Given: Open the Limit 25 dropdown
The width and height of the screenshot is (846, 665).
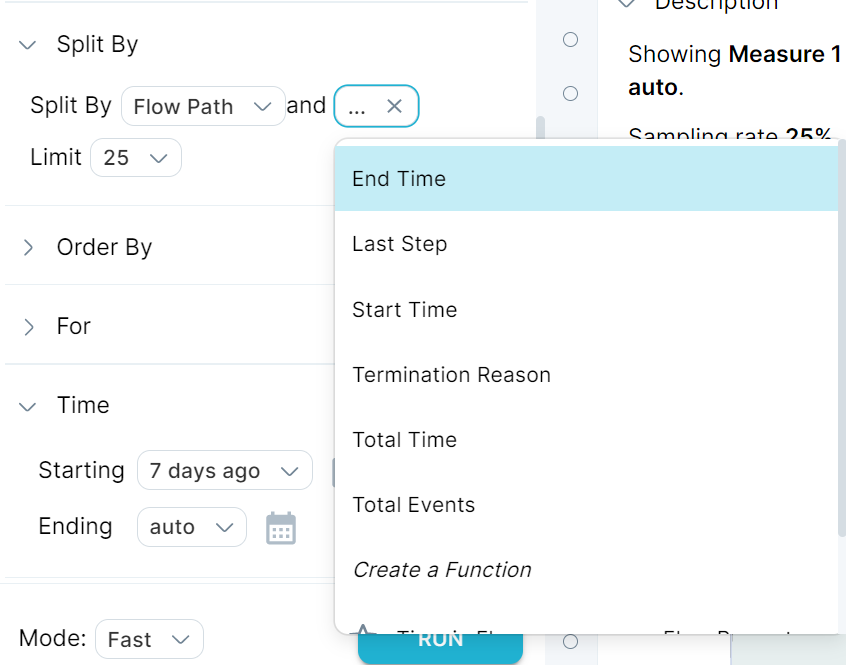Looking at the screenshot, I should (136, 157).
